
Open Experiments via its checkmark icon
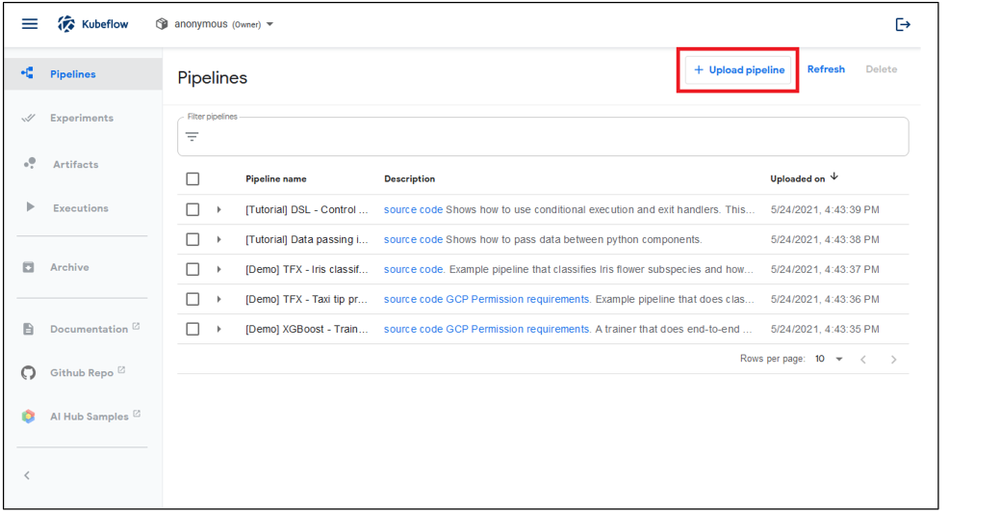(29, 118)
